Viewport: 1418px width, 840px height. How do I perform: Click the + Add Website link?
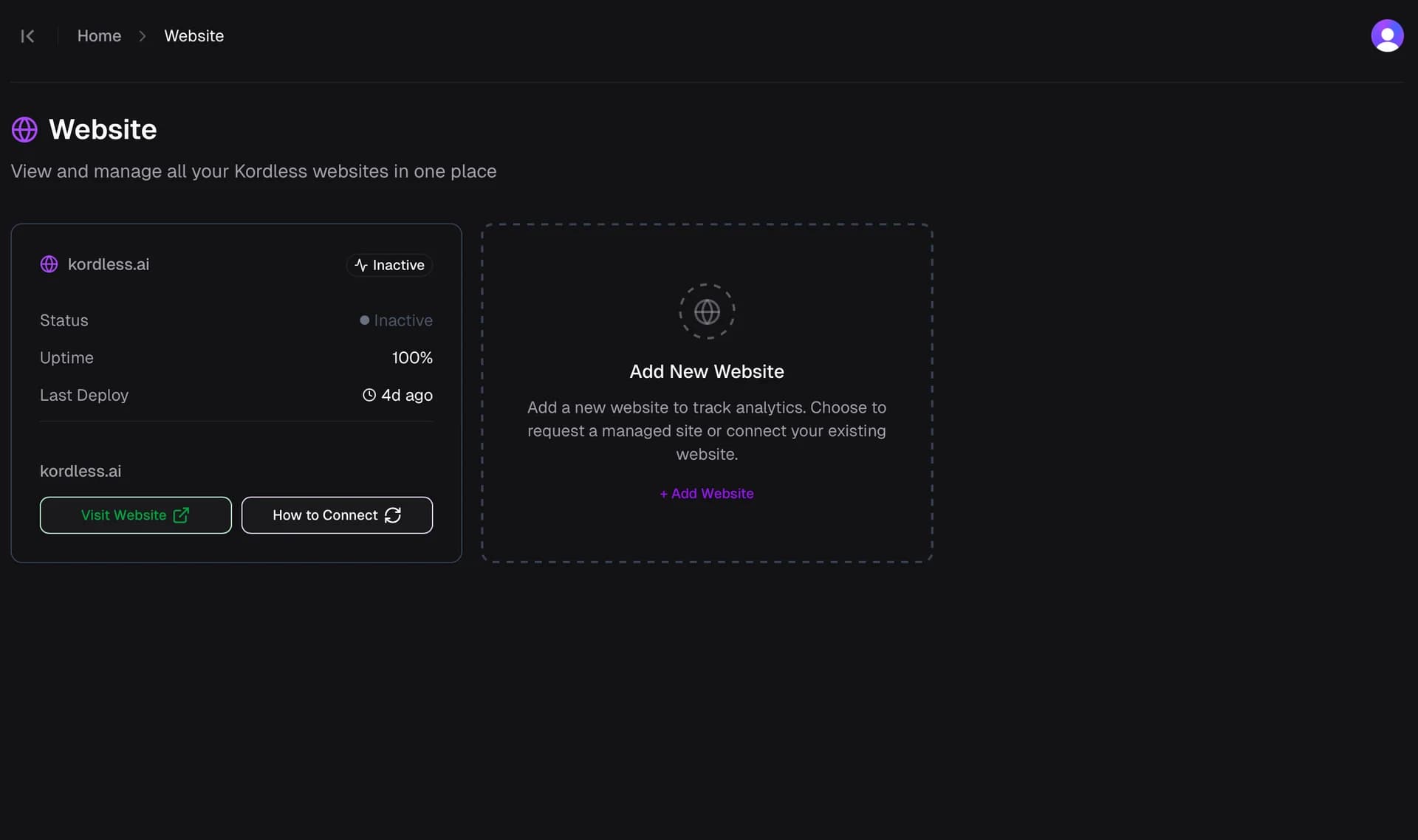point(706,493)
